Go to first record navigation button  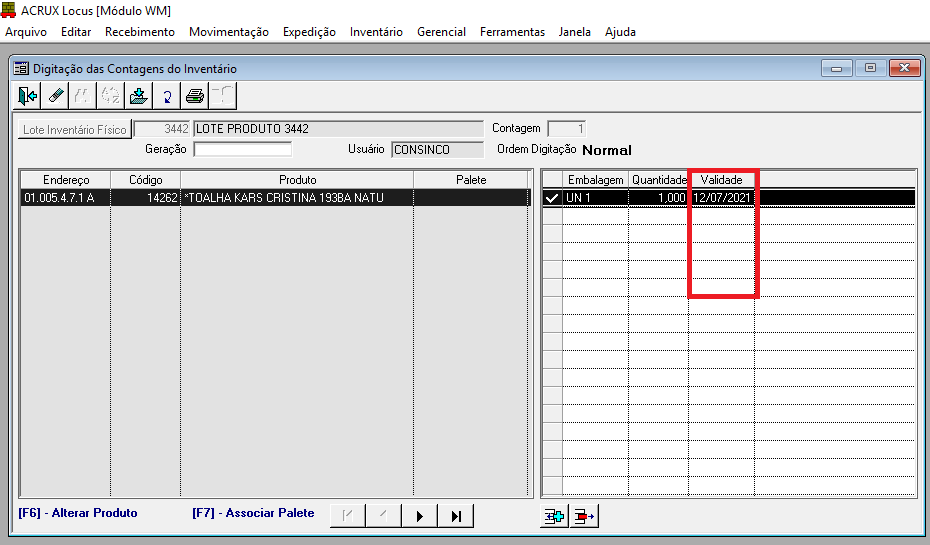[348, 516]
